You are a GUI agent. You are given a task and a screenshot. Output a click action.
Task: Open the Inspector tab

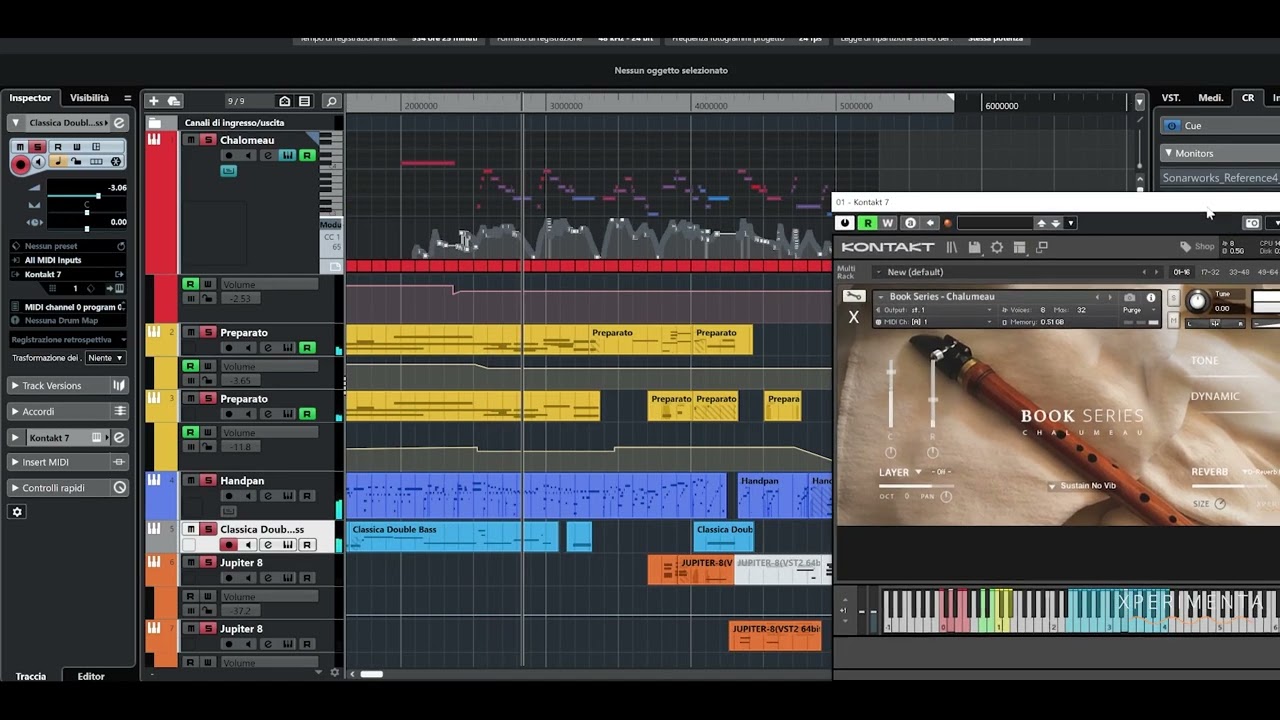(30, 98)
